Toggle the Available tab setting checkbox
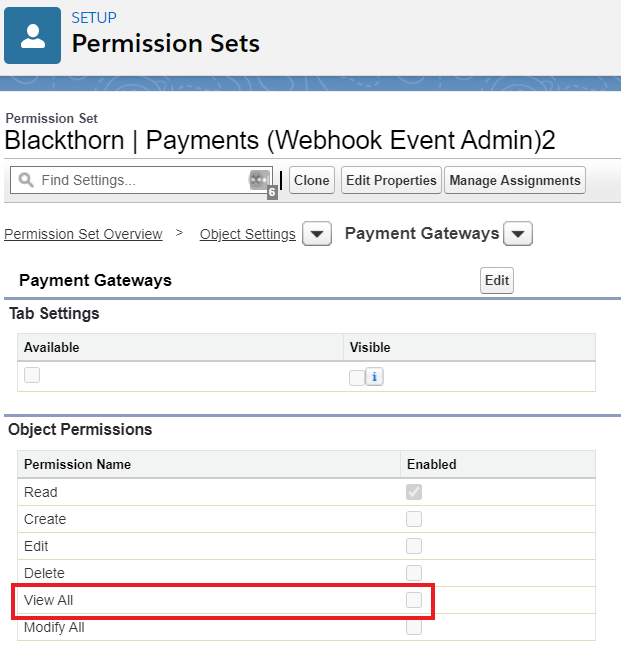Viewport: 621px width, 655px height. coord(32,375)
